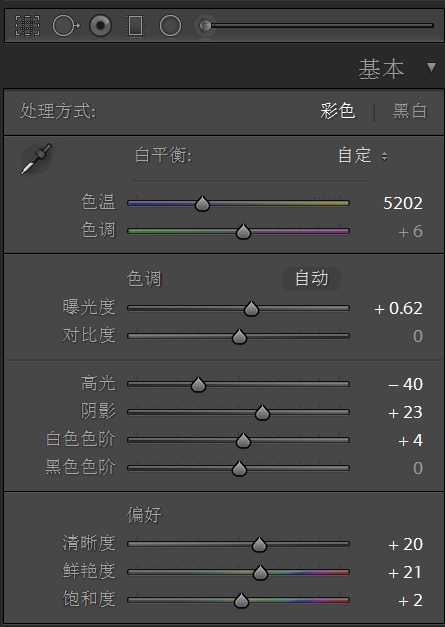Click the 鲜艳度 slider handle
This screenshot has height=627, width=445.
click(x=260, y=573)
